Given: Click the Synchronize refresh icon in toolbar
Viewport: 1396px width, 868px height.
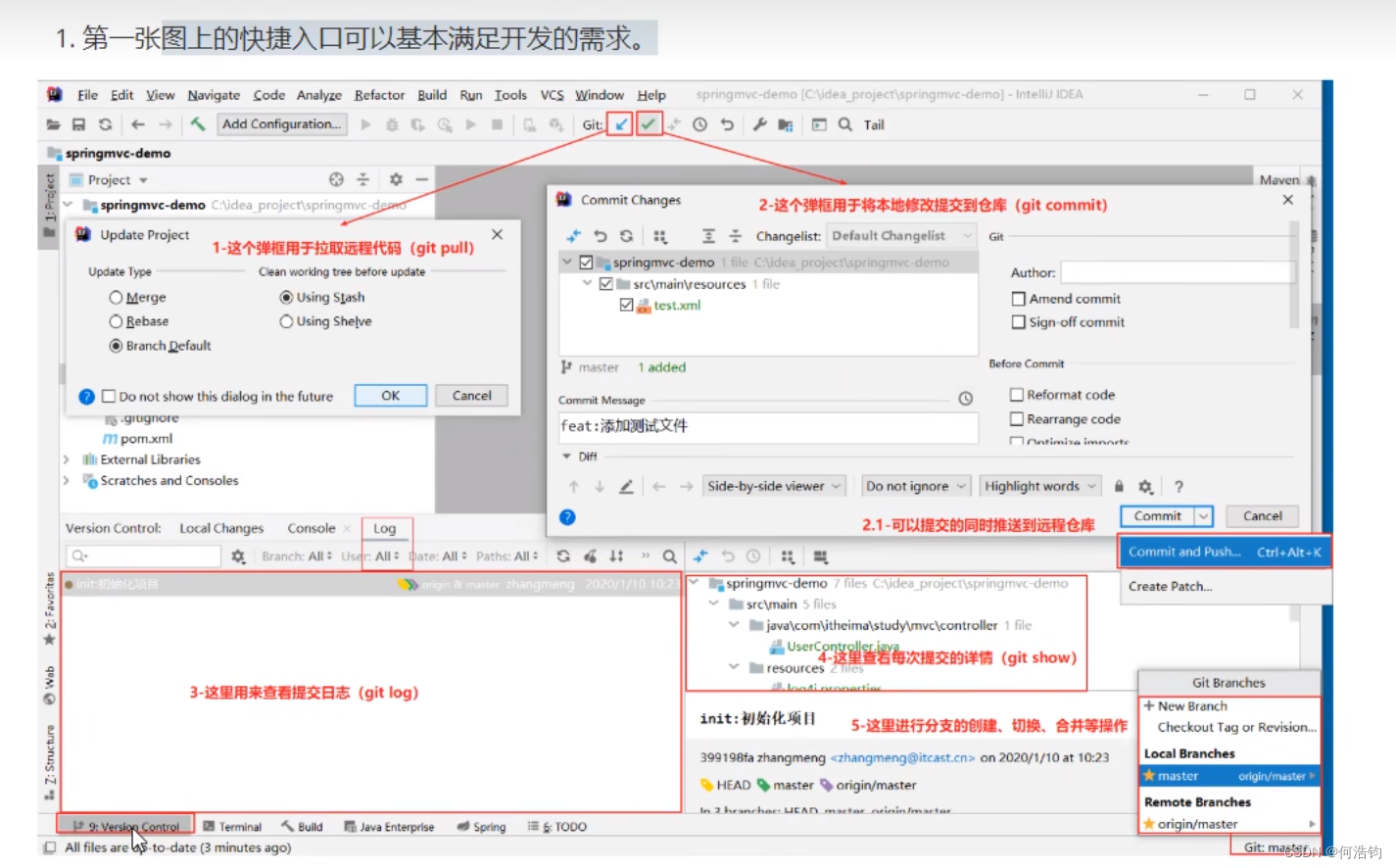Looking at the screenshot, I should pyautogui.click(x=105, y=124).
